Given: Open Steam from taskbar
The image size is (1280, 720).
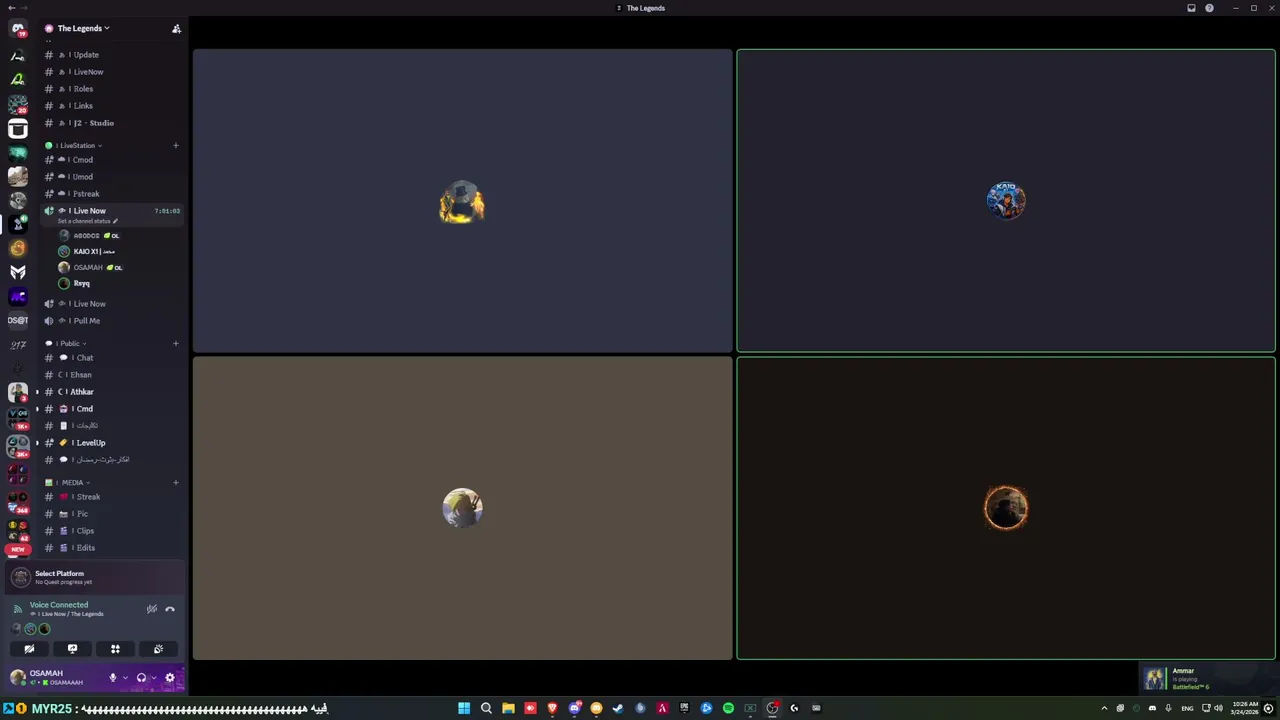Looking at the screenshot, I should (x=618, y=708).
